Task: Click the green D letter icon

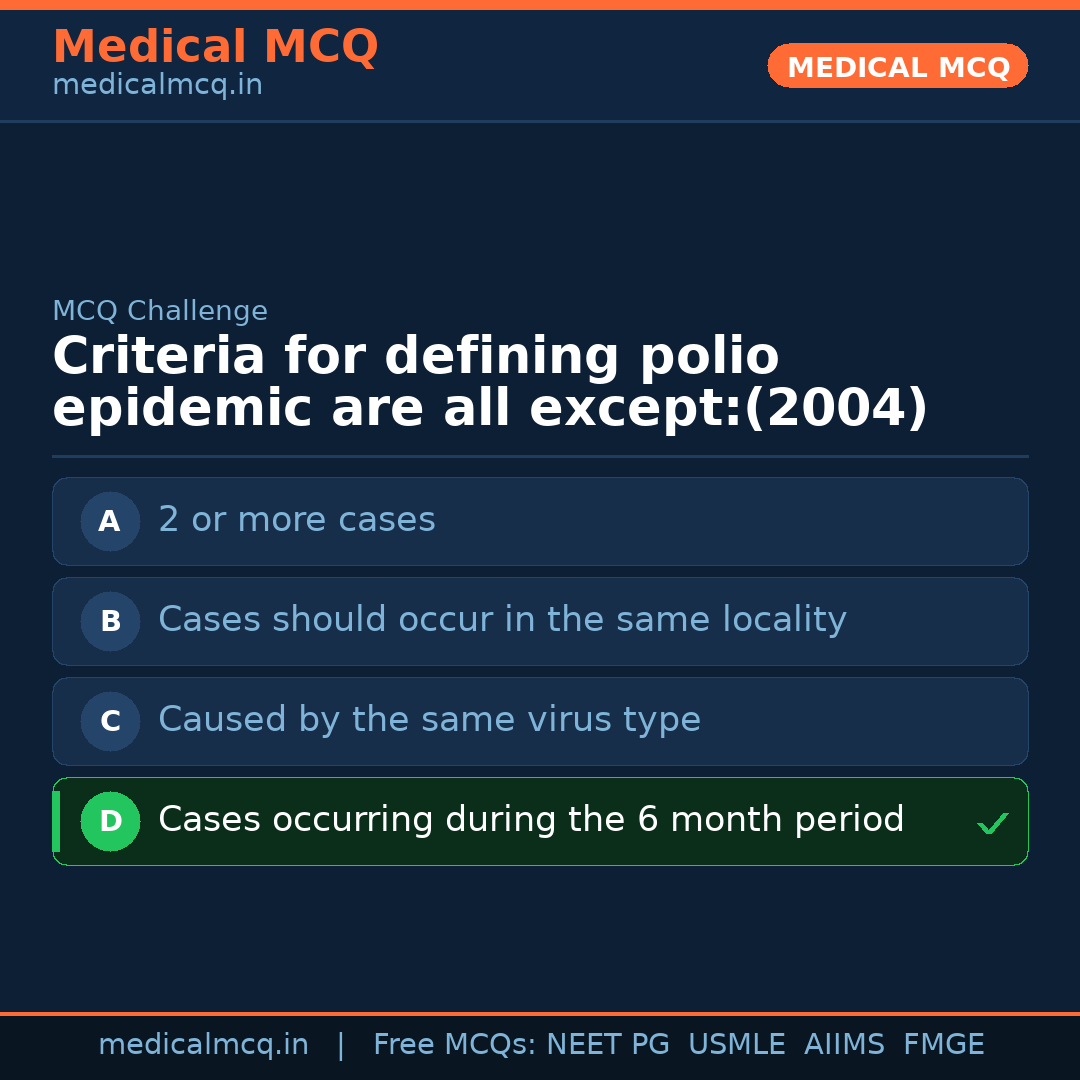Action: point(110,821)
